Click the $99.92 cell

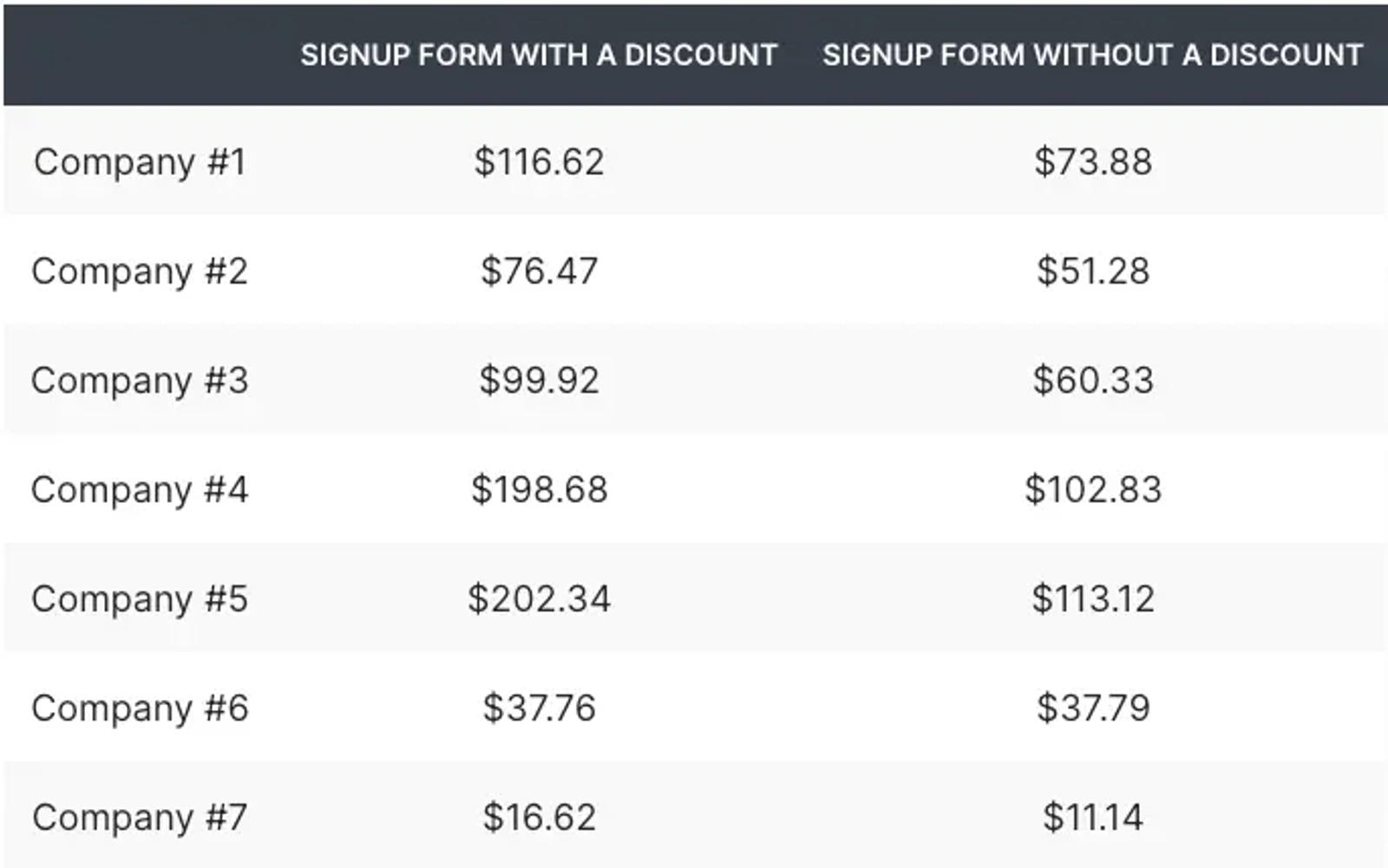coord(539,381)
